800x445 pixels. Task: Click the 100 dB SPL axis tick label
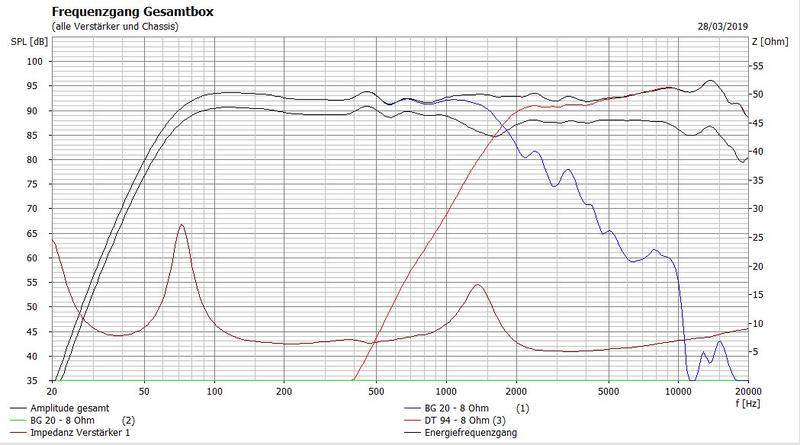35,62
